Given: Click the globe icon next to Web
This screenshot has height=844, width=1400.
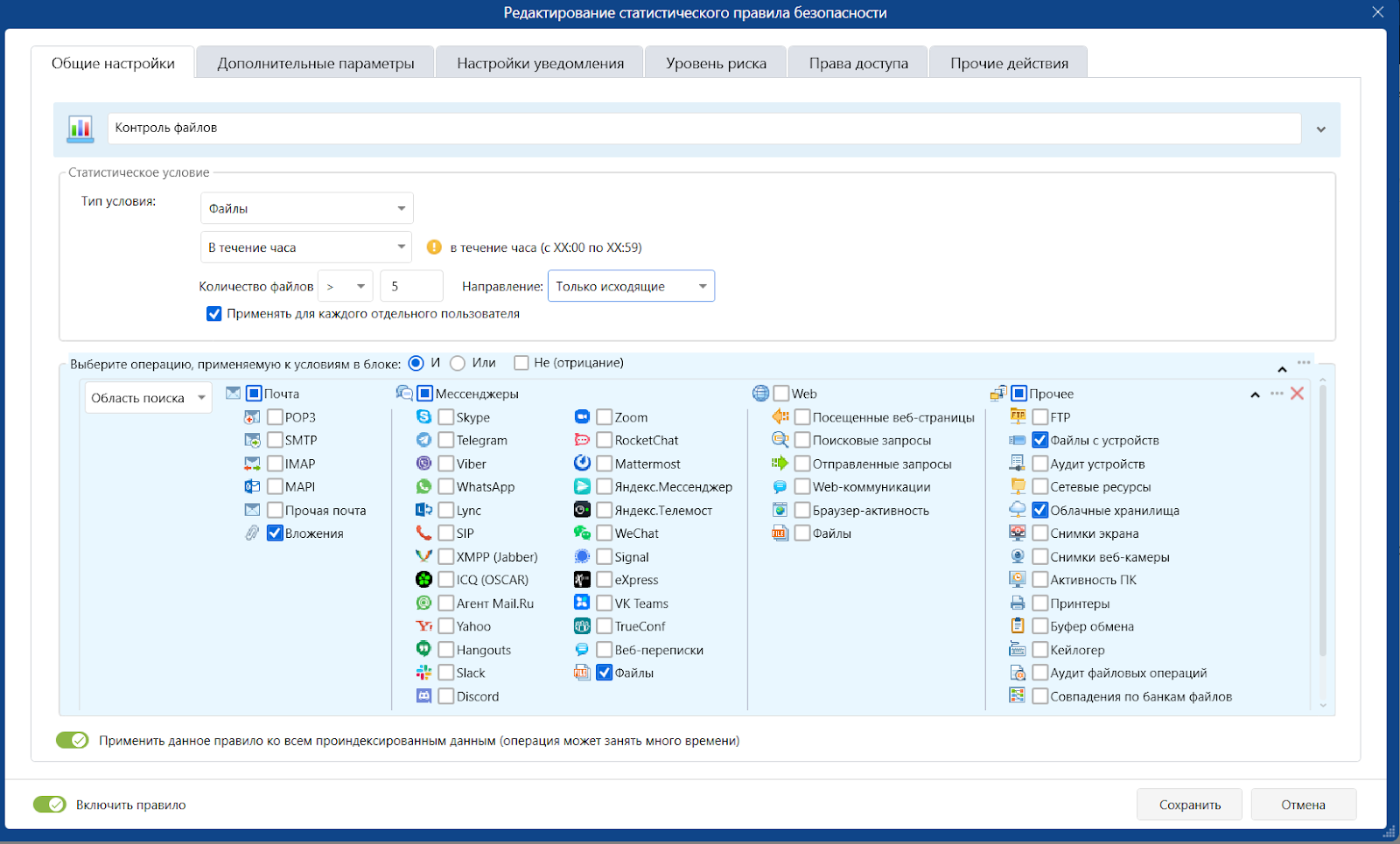Looking at the screenshot, I should click(760, 394).
